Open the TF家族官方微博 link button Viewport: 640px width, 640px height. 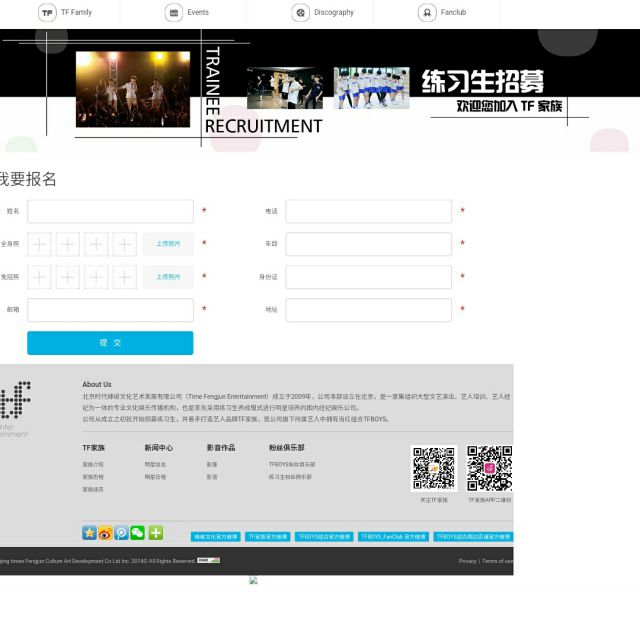268,537
